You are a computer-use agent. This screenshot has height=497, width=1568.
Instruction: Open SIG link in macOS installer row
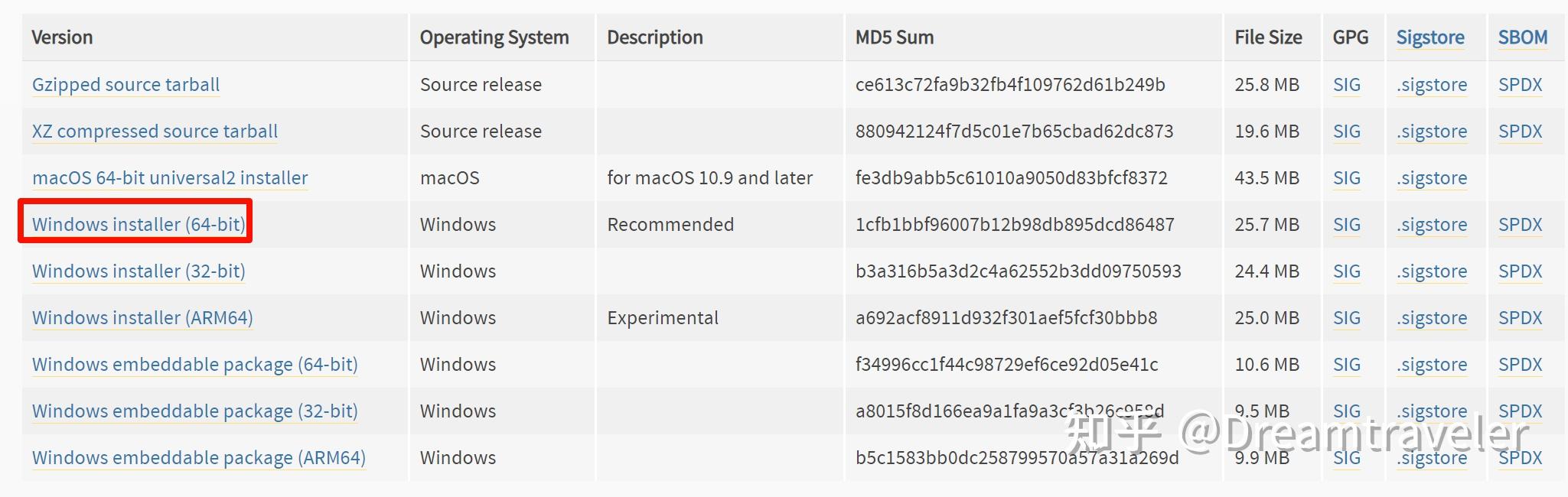click(x=1346, y=177)
